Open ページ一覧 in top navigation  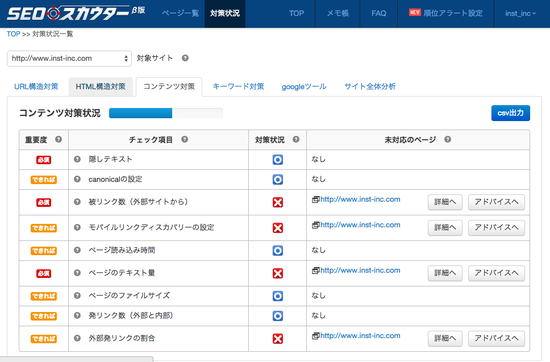click(180, 13)
